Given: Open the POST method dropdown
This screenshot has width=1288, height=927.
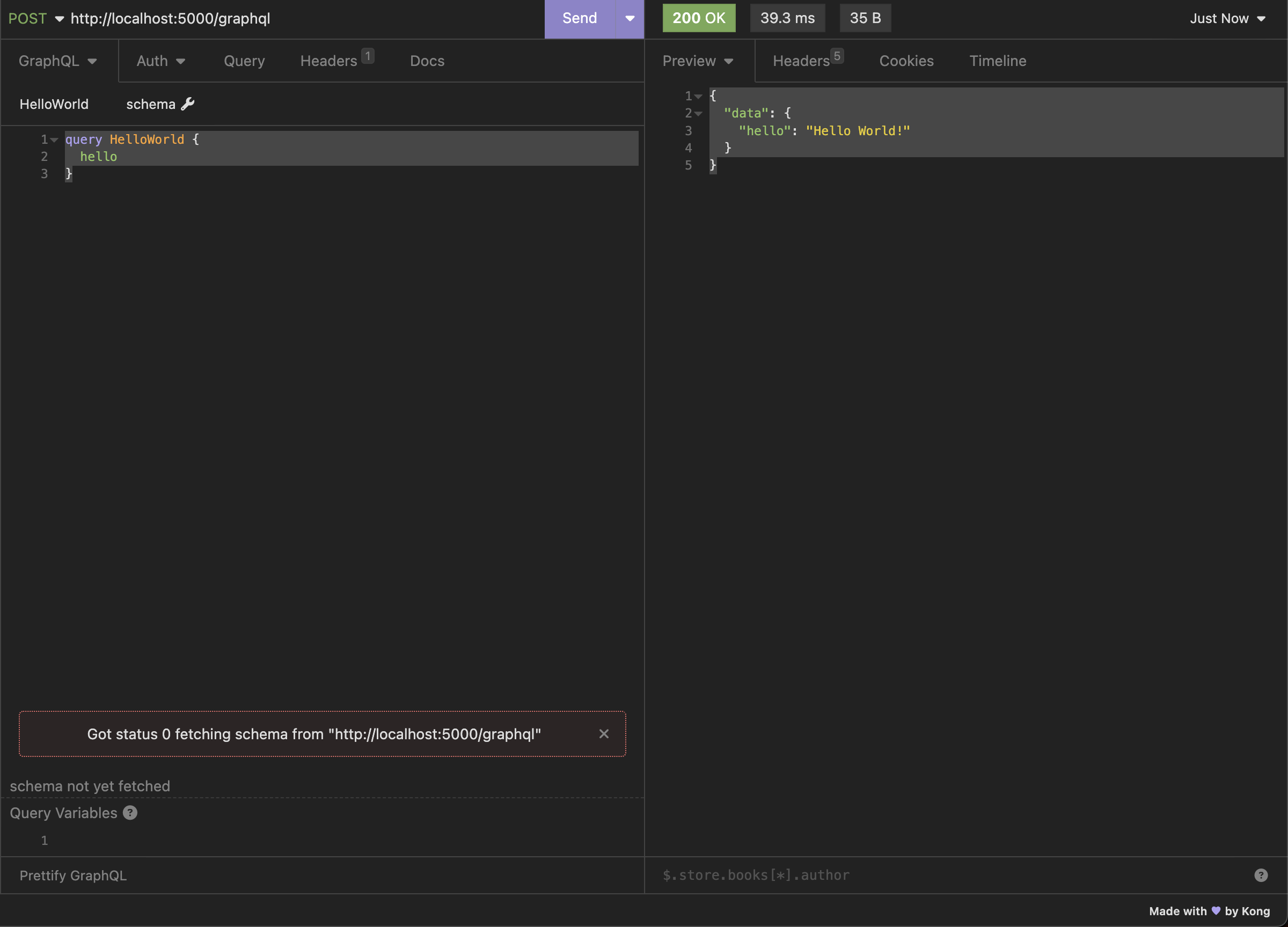Looking at the screenshot, I should 36,18.
